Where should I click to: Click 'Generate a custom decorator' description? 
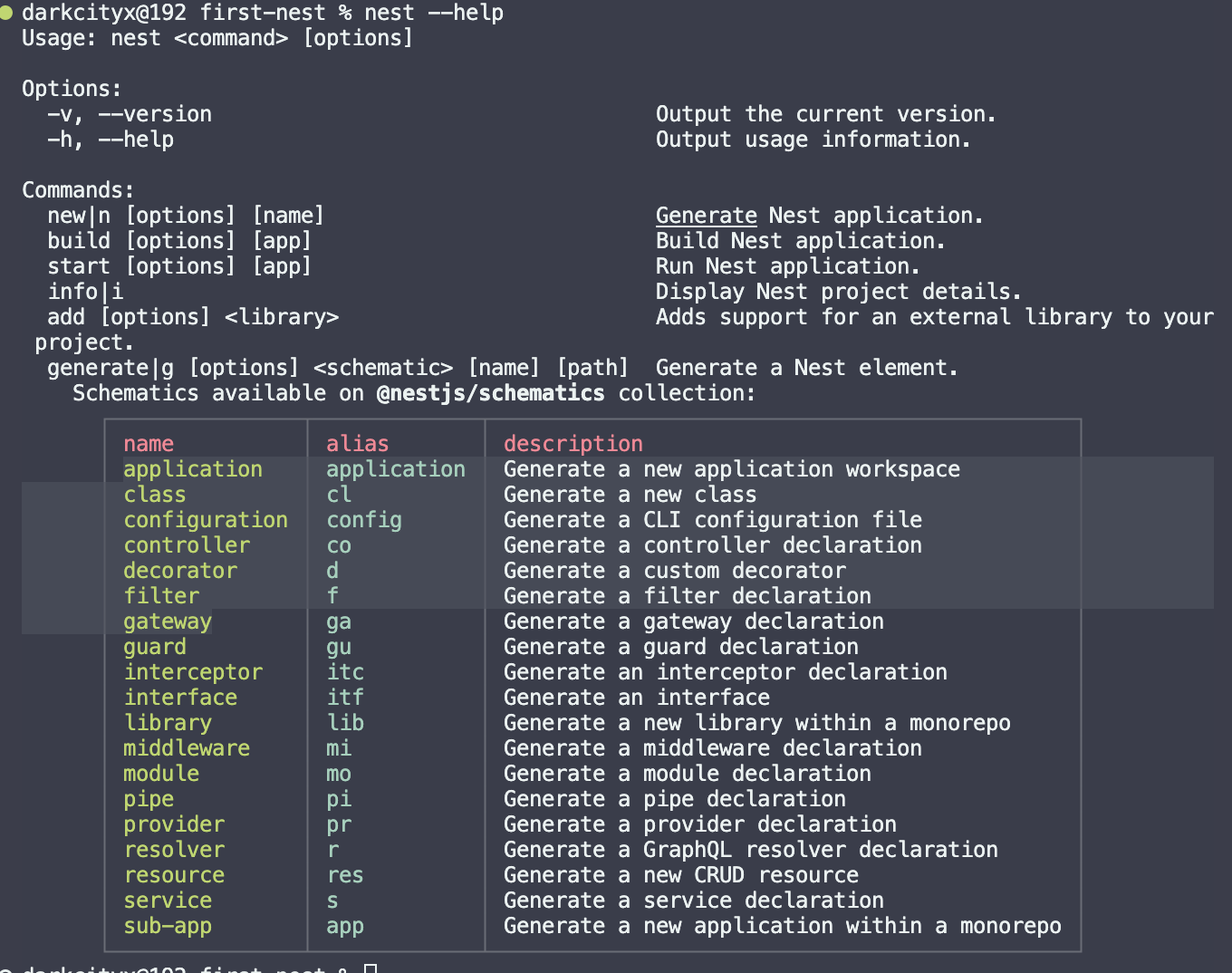[675, 571]
